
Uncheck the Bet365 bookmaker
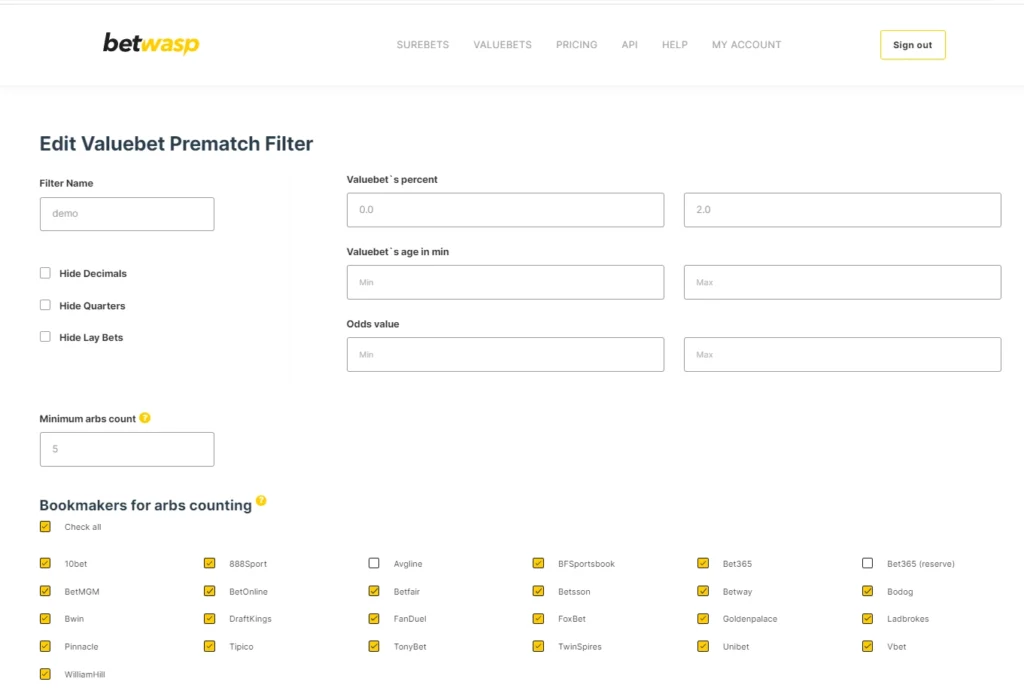[x=703, y=563]
